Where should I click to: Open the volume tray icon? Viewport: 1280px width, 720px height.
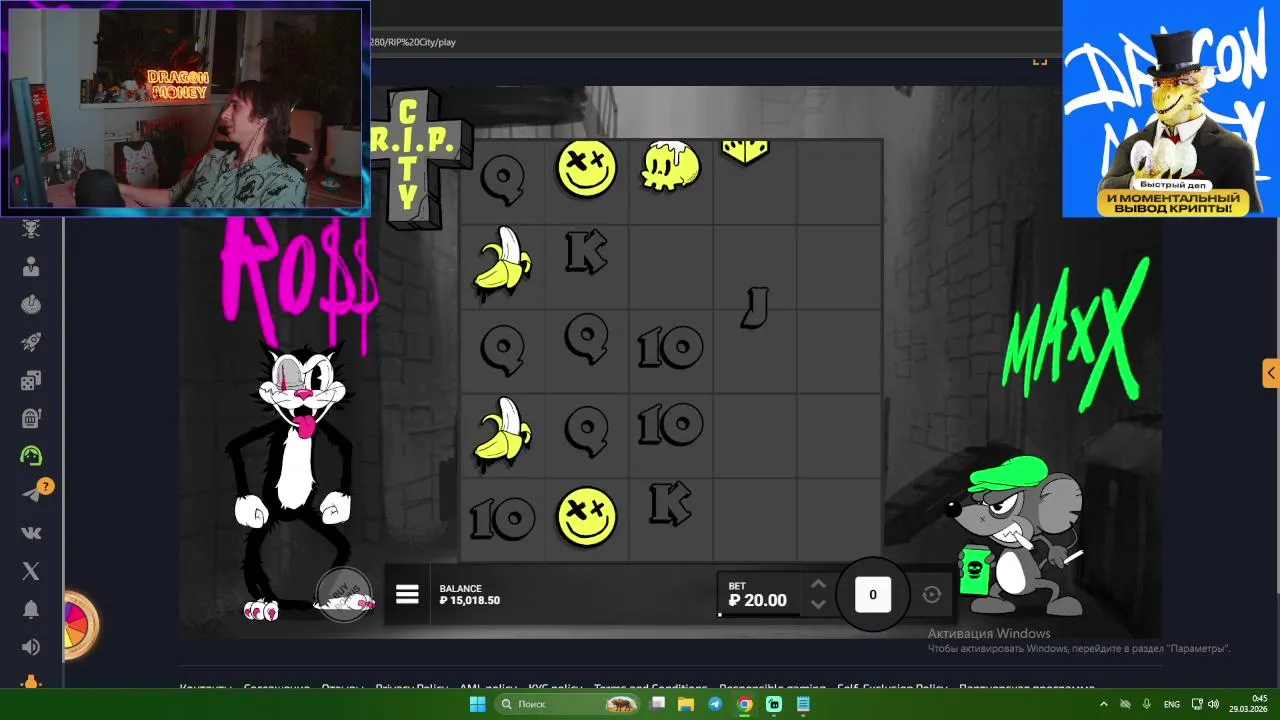point(1213,704)
